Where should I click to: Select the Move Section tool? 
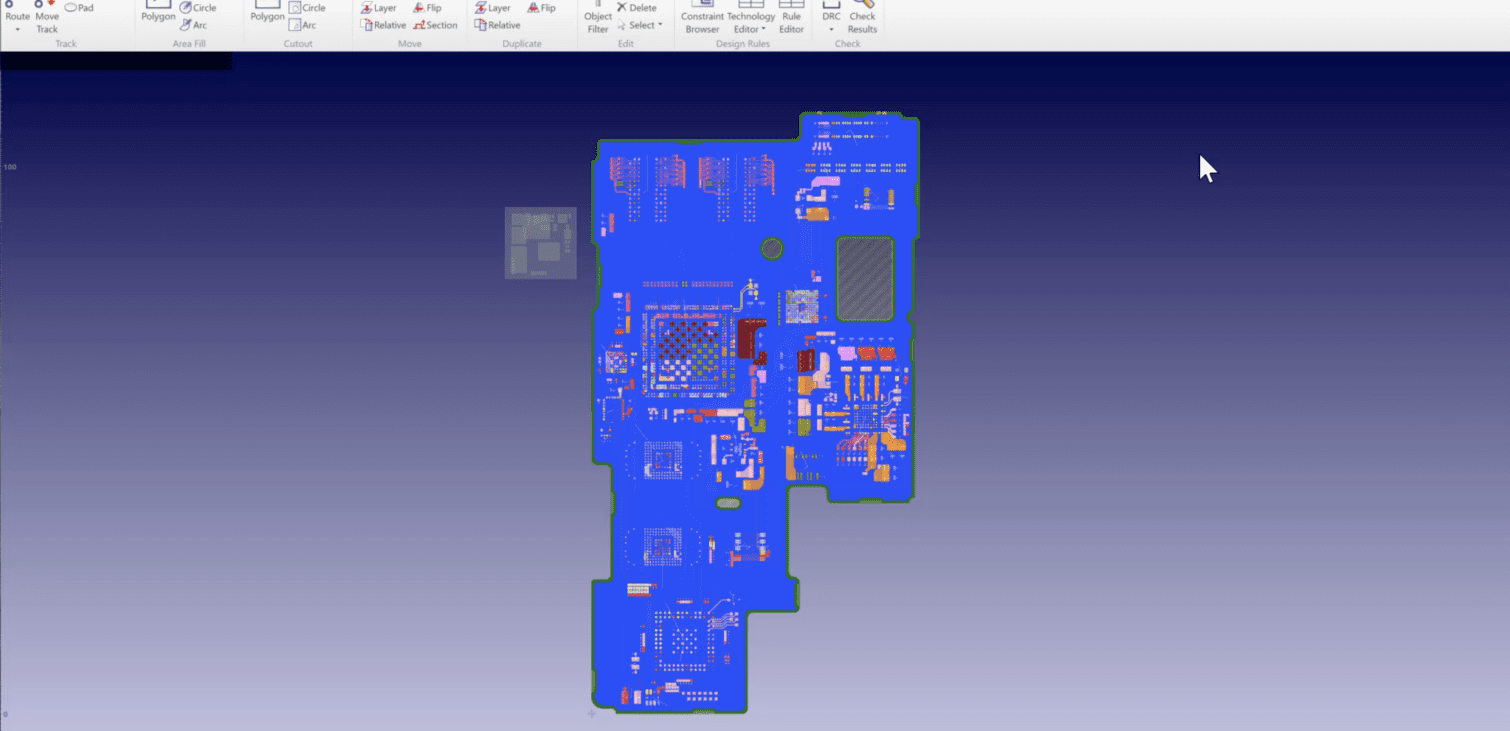coord(435,25)
